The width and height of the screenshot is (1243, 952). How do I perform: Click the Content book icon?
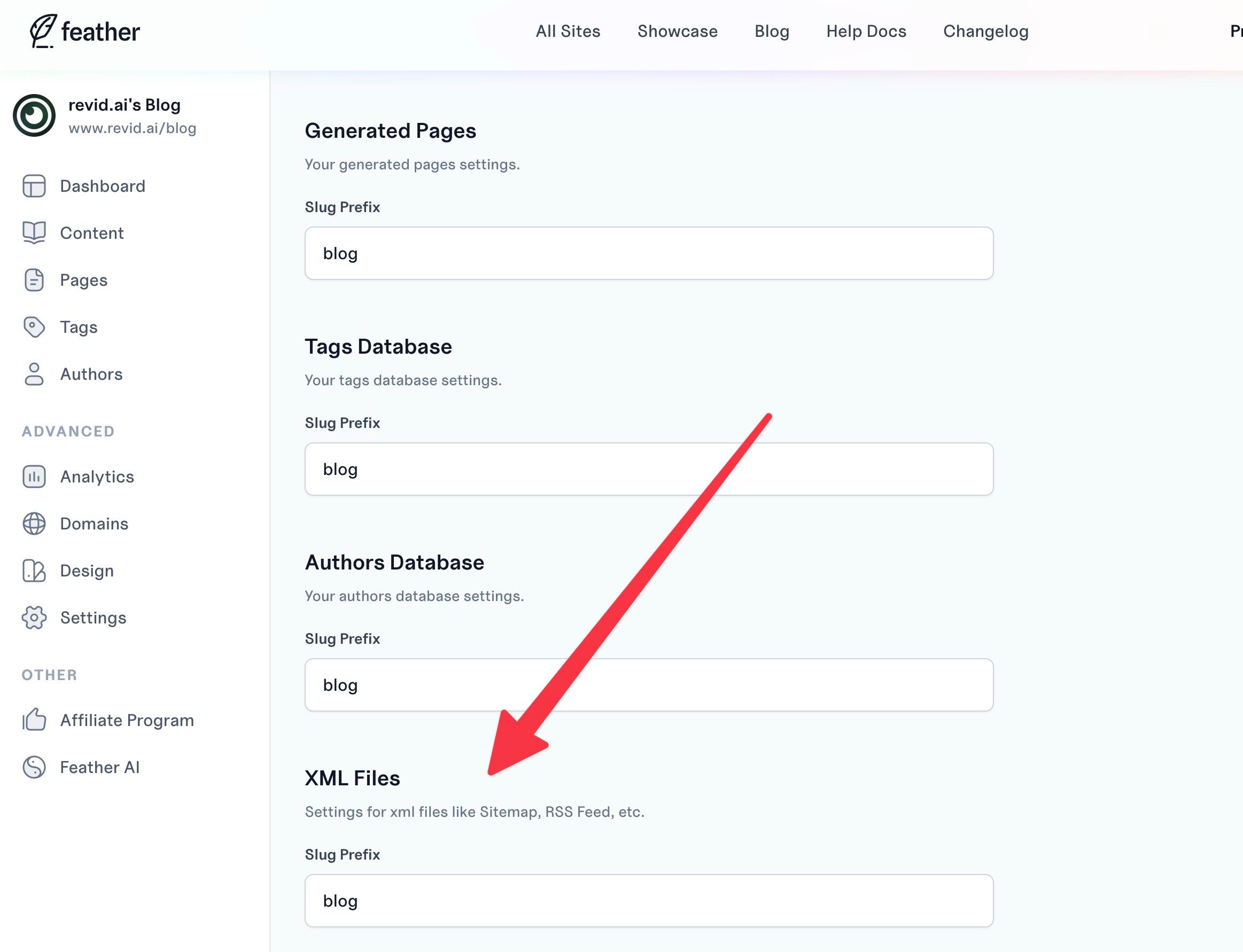[34, 233]
